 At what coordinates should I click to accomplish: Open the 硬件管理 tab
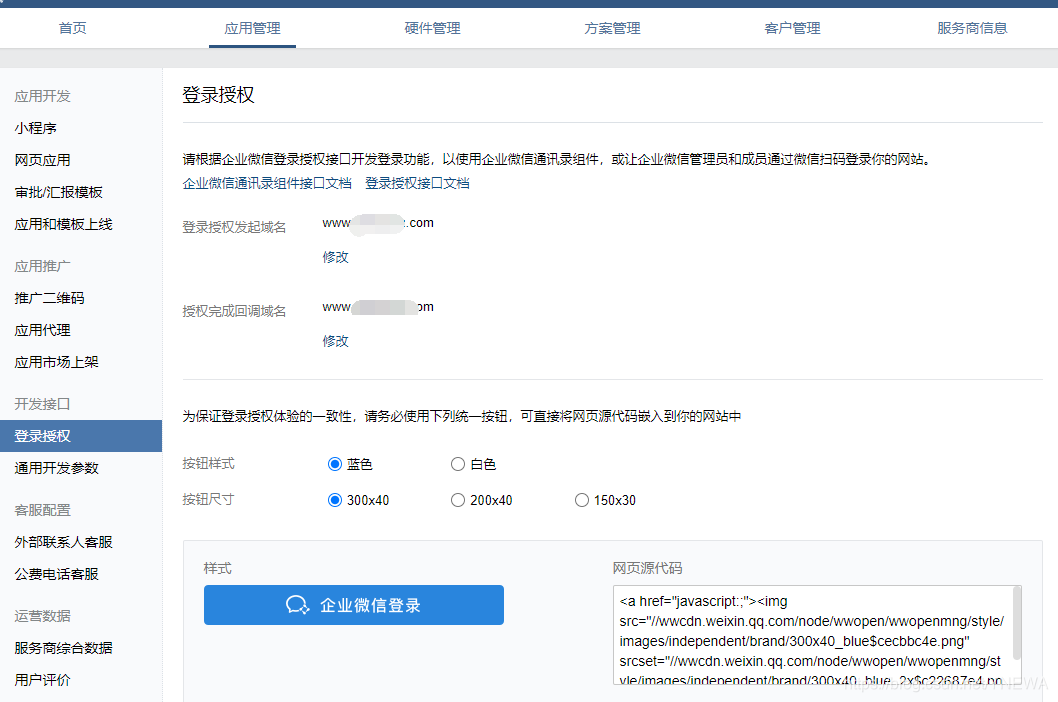tap(433, 28)
